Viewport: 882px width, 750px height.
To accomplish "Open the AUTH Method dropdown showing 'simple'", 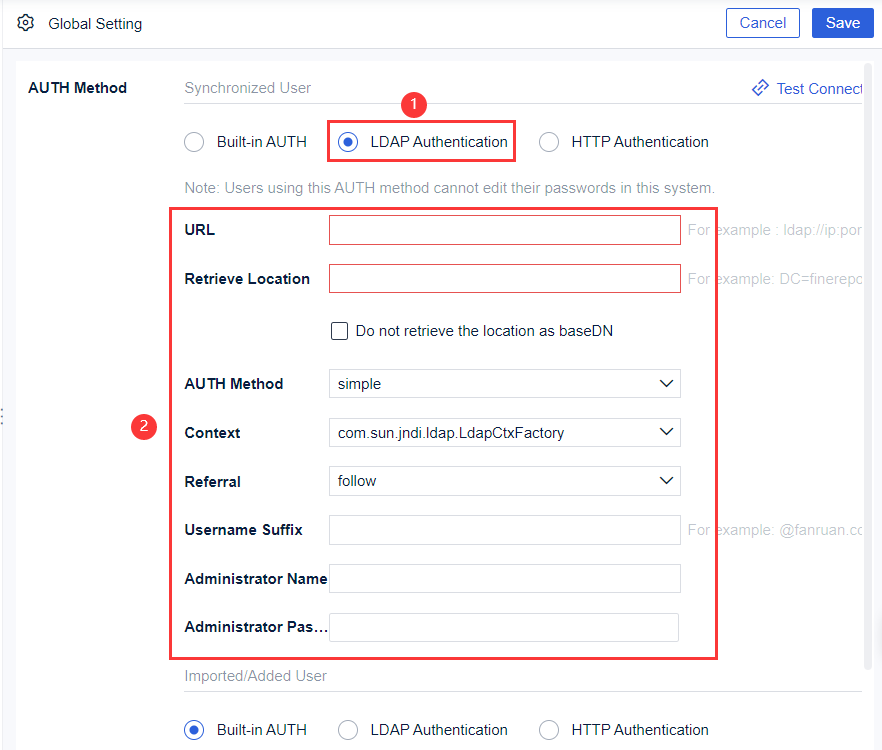I will tap(504, 383).
